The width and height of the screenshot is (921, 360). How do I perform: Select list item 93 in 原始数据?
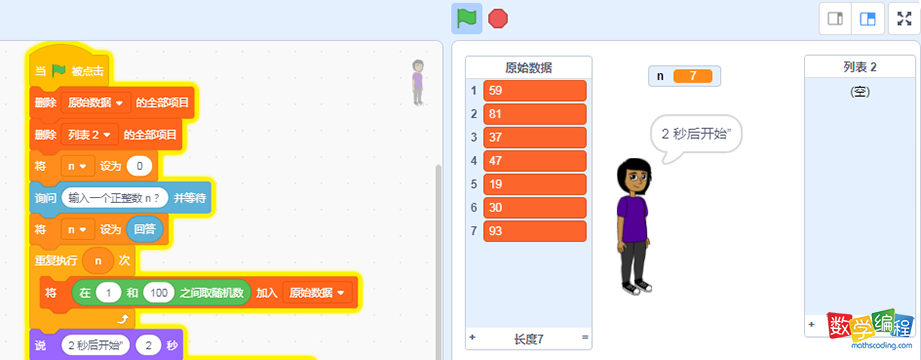coord(535,231)
